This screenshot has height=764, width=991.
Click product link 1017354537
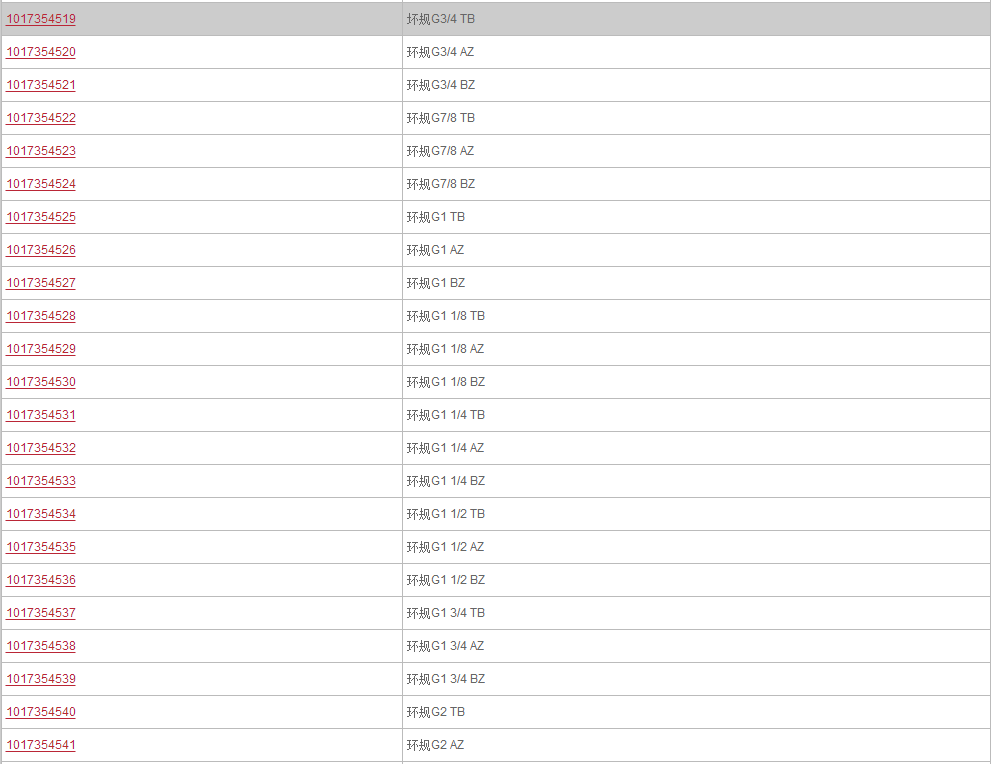click(x=41, y=613)
